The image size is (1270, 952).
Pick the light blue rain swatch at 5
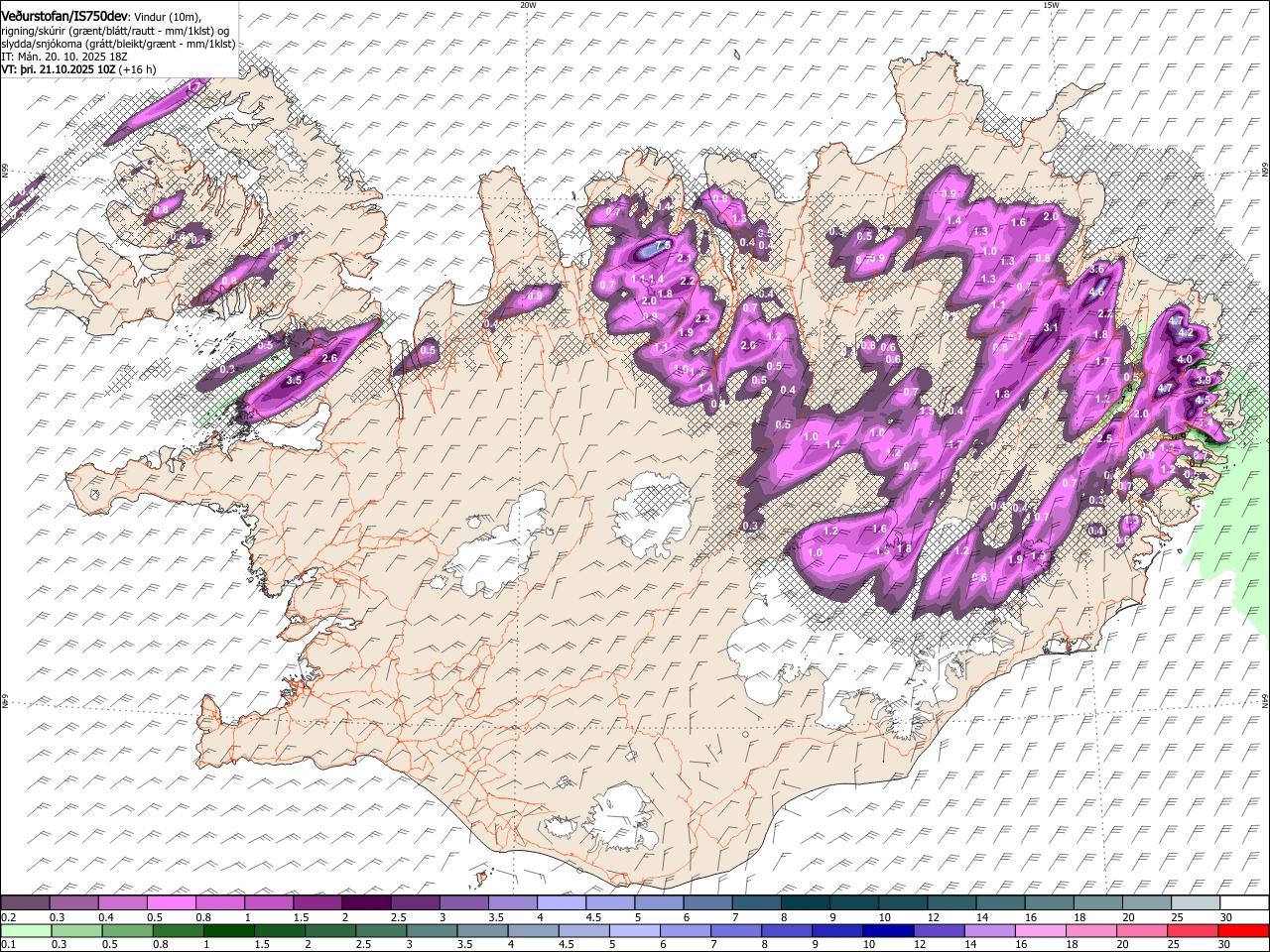point(633,930)
